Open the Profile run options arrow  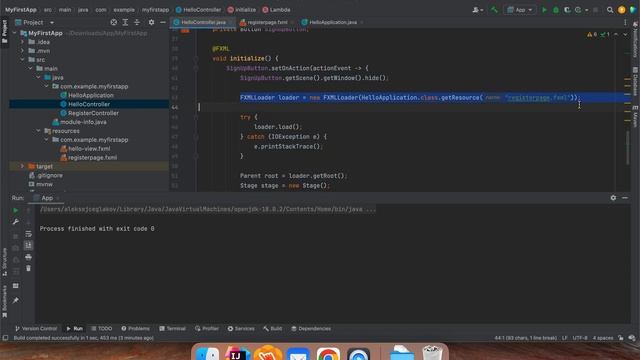point(587,10)
